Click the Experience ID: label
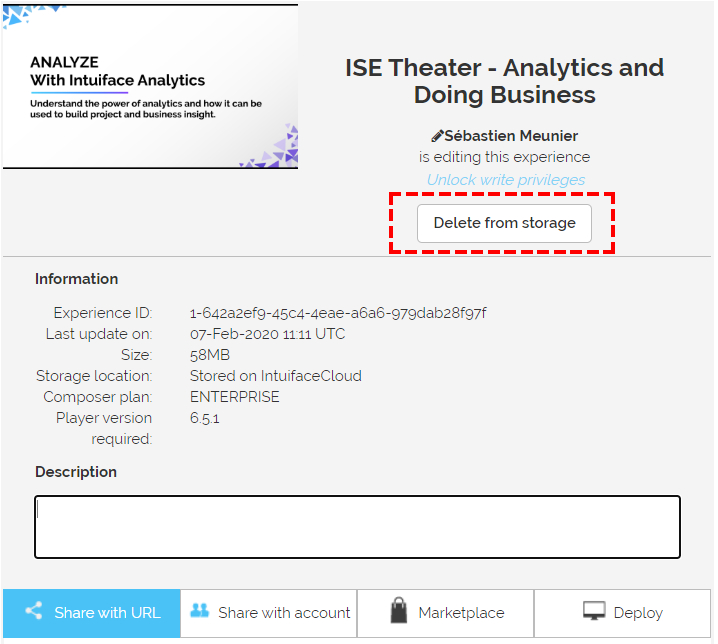The image size is (718, 644). [103, 313]
